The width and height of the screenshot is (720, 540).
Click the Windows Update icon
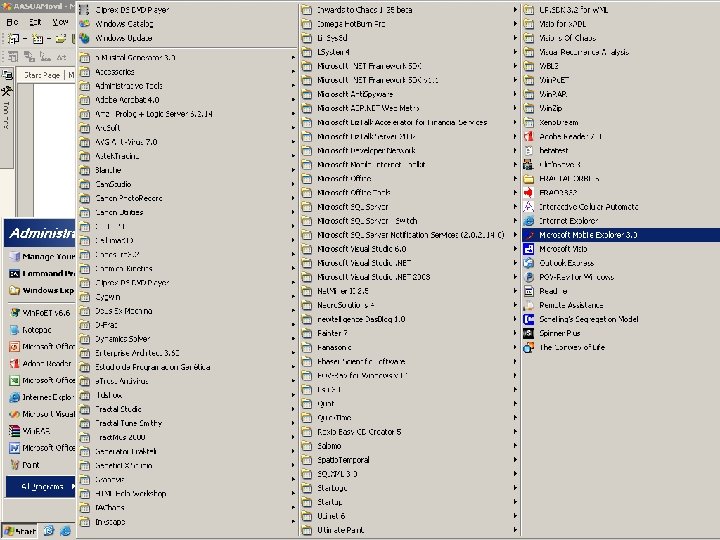pos(84,38)
